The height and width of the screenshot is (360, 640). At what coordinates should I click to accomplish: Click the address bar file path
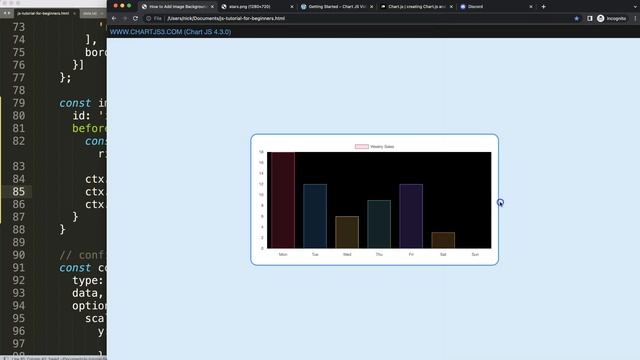point(226,18)
